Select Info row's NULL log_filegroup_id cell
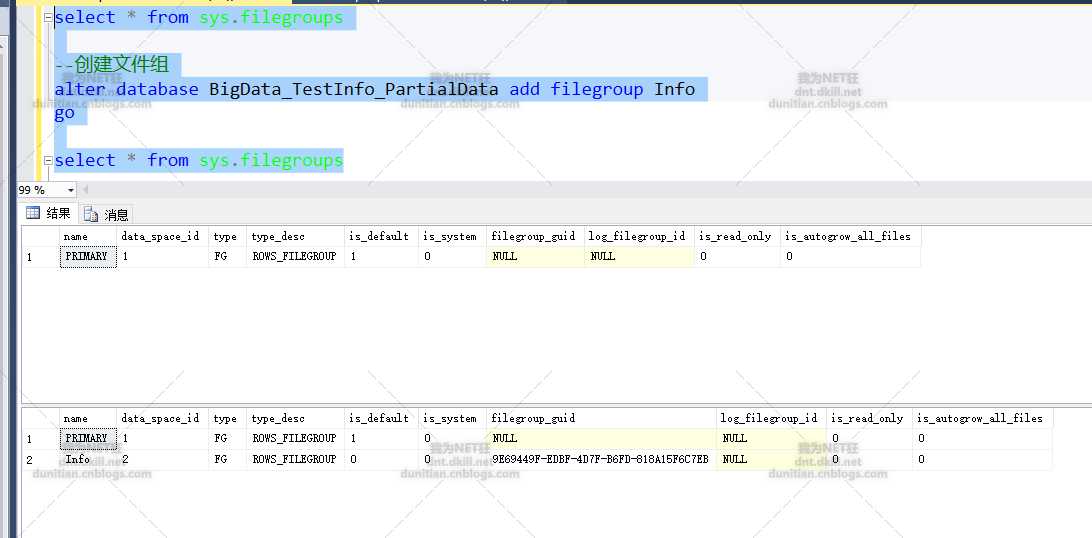This screenshot has height=538, width=1092. [x=772, y=459]
